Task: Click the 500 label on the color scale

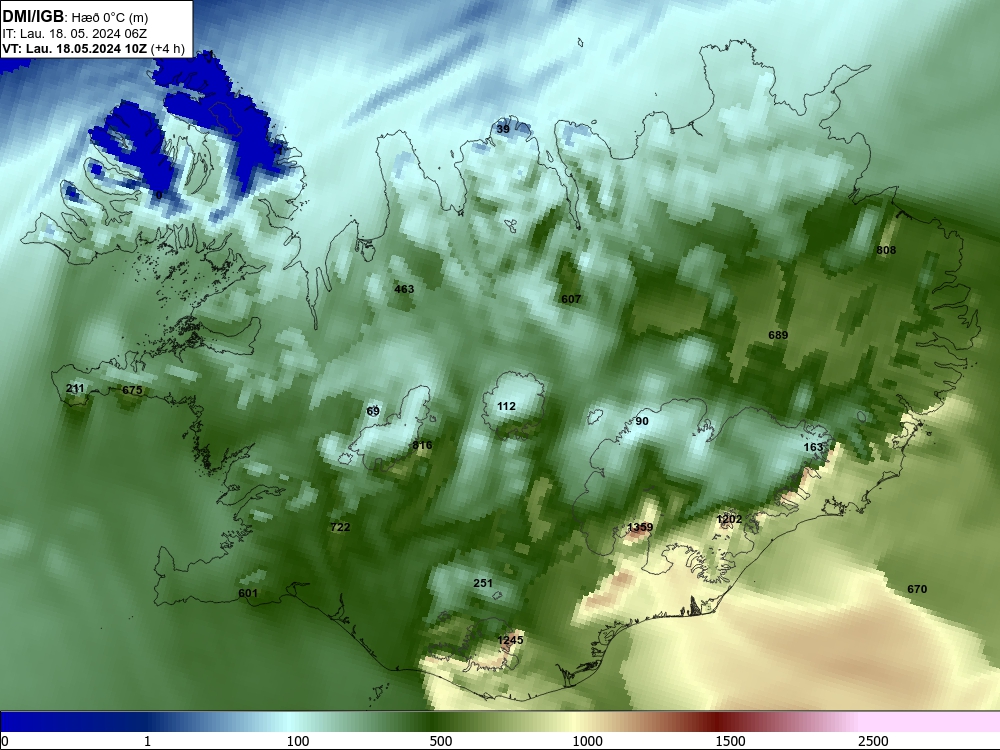Action: pos(441,741)
